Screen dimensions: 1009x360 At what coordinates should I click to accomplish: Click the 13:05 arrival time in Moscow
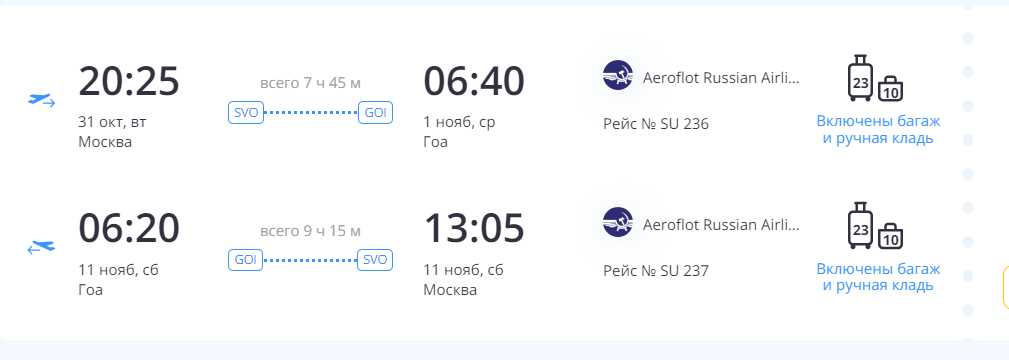point(474,229)
